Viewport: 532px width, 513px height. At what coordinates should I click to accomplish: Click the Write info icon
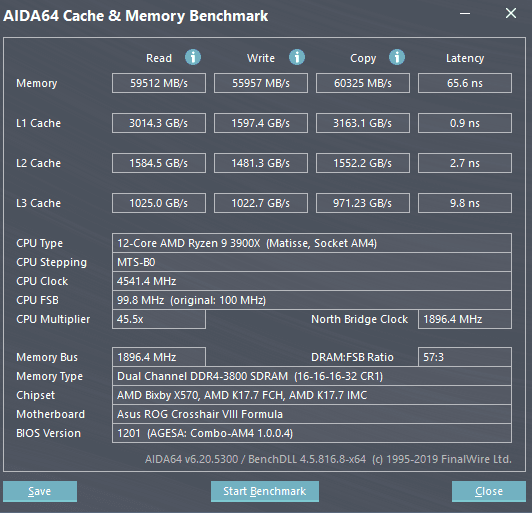point(297,57)
